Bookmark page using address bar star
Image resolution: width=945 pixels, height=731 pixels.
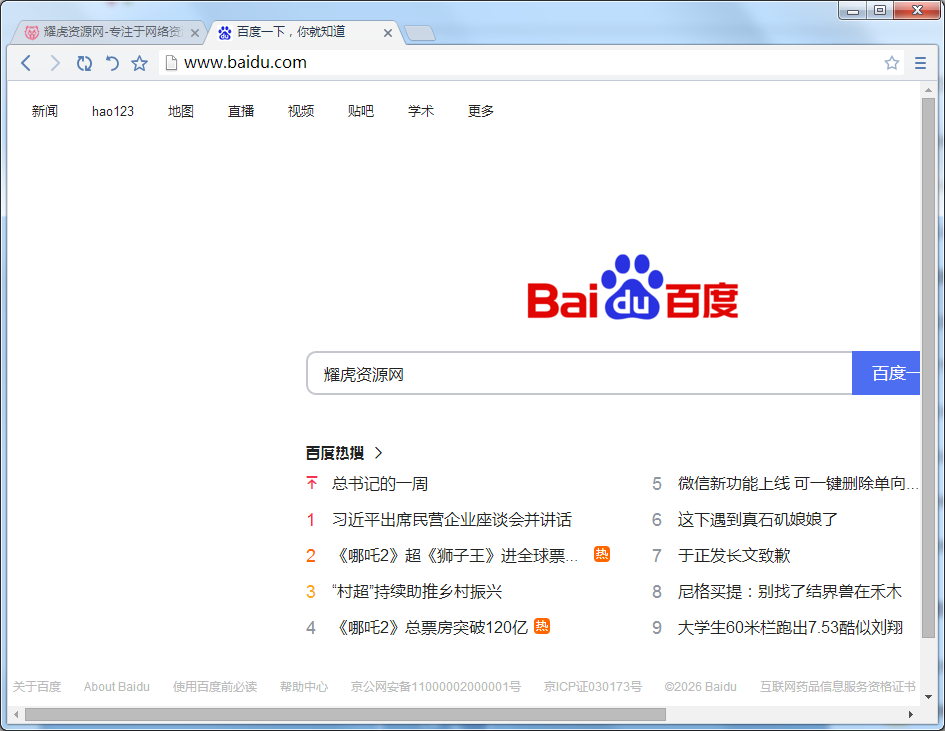tap(891, 63)
